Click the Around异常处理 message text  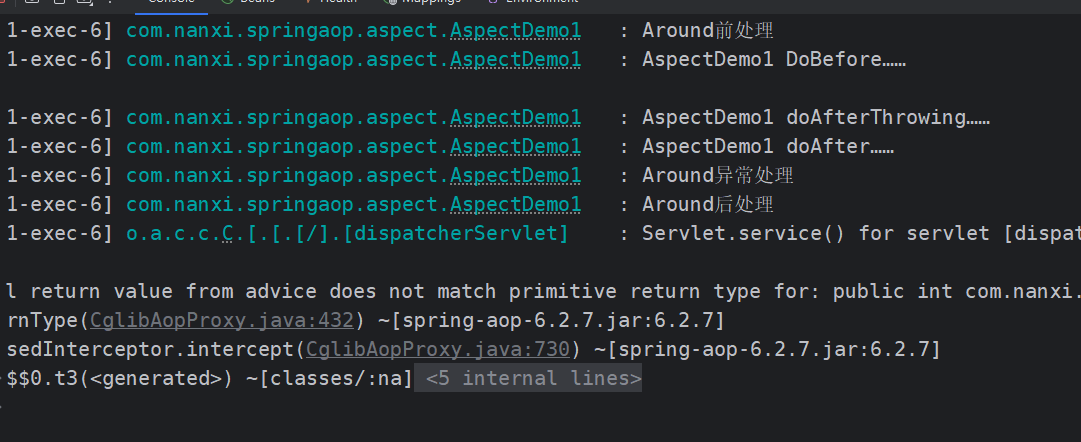click(717, 176)
